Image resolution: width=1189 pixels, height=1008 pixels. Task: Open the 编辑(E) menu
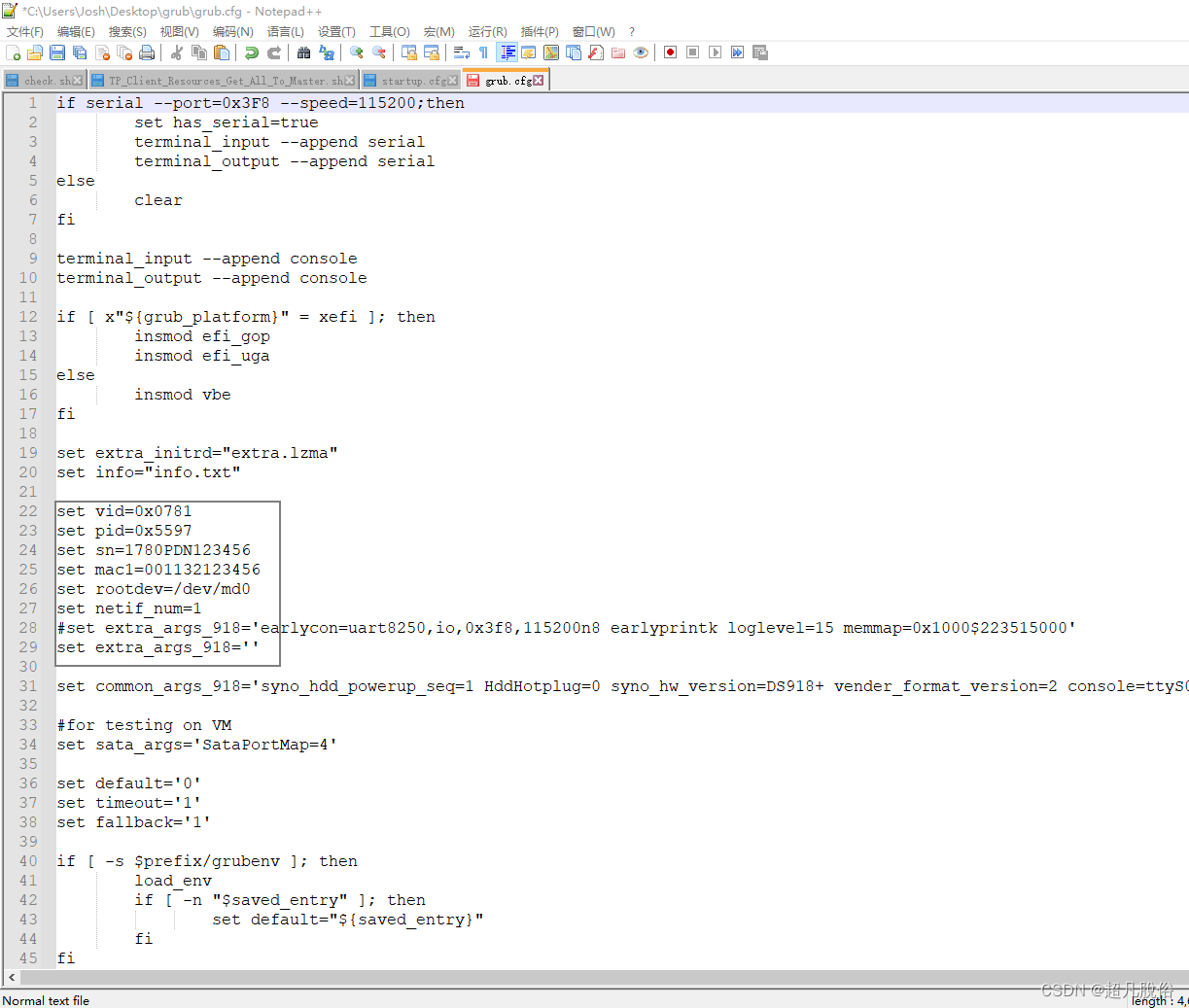pyautogui.click(x=76, y=32)
